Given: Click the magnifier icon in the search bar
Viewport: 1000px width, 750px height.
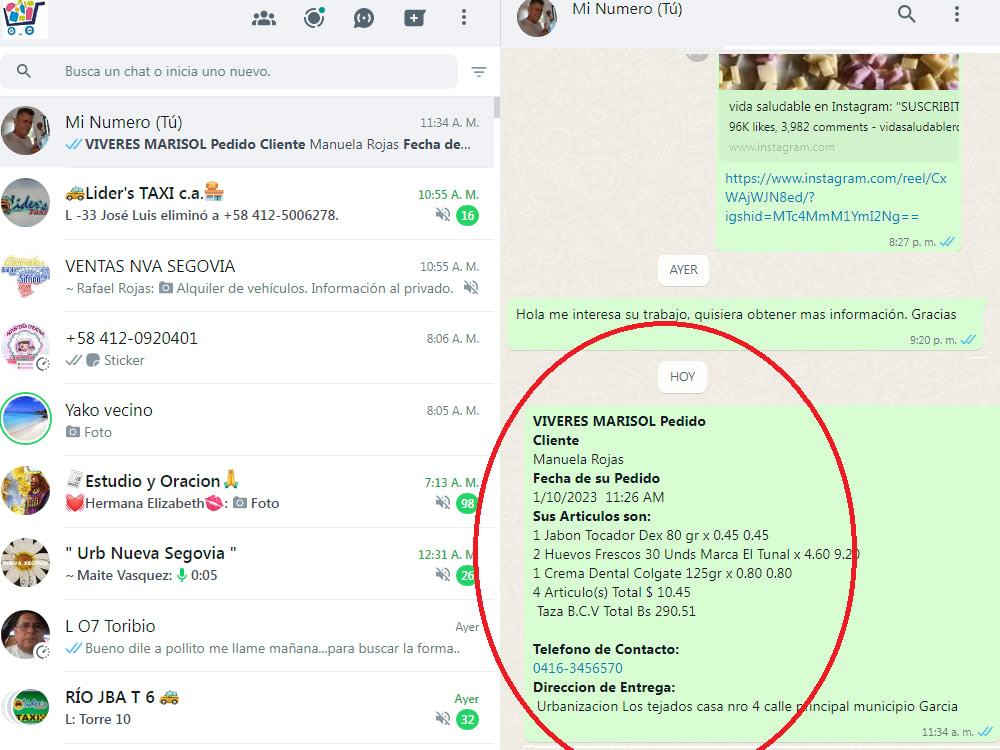Looking at the screenshot, I should pyautogui.click(x=24, y=71).
